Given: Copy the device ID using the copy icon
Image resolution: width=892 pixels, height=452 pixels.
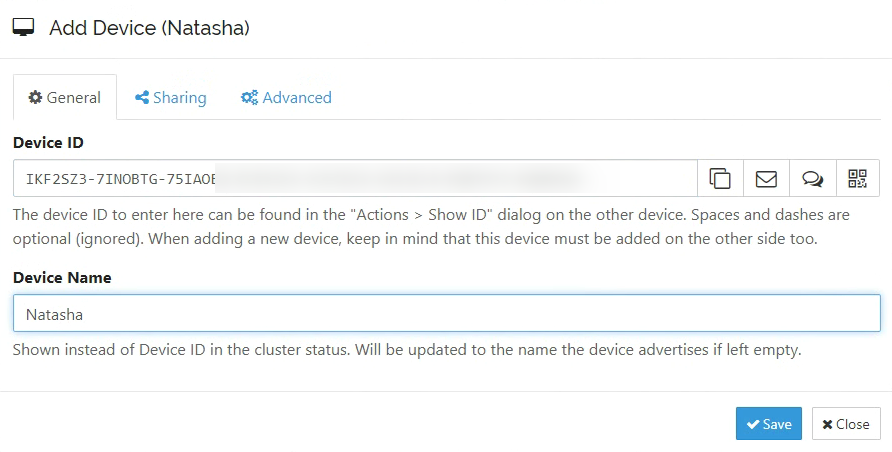Looking at the screenshot, I should click(720, 179).
